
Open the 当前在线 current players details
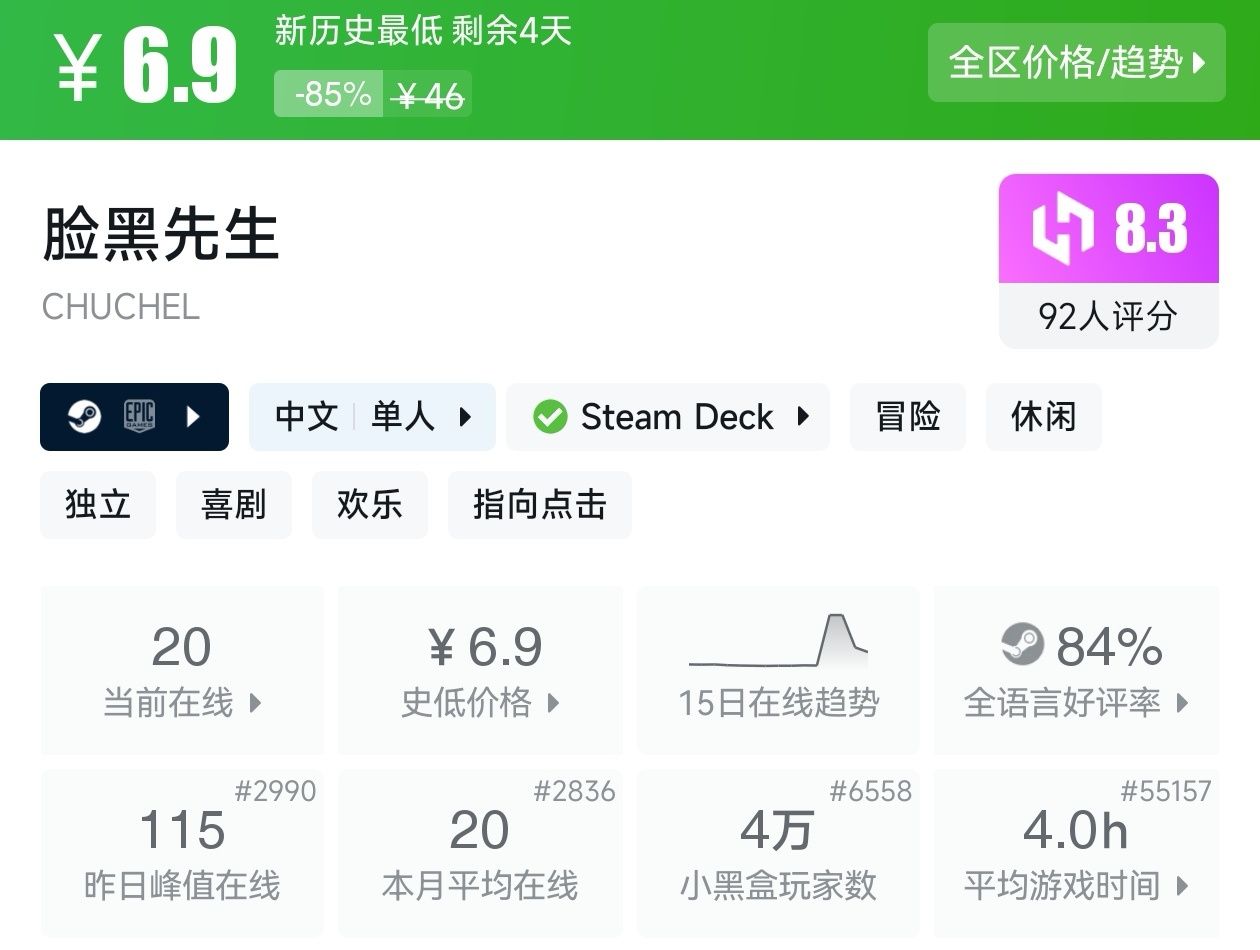tap(182, 703)
